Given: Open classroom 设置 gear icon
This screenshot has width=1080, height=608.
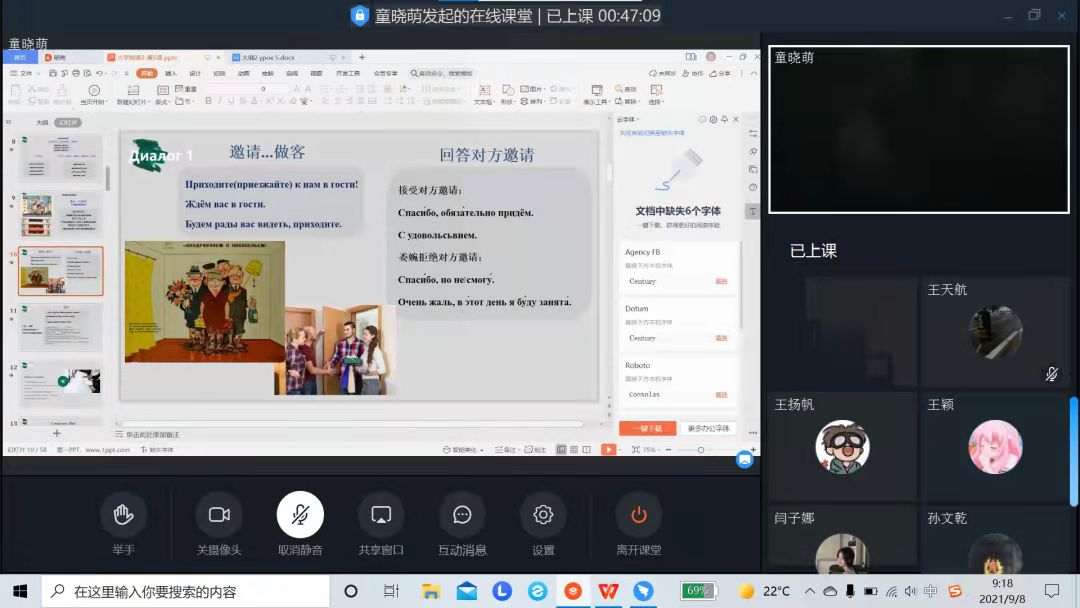Looking at the screenshot, I should click(543, 516).
